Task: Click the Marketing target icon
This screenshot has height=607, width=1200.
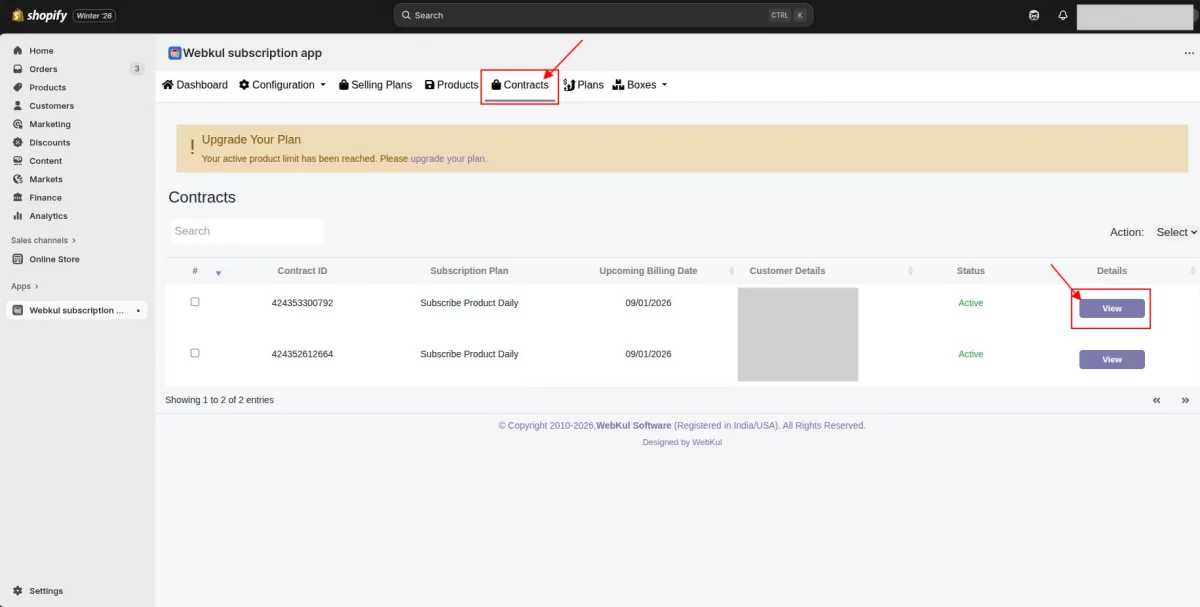Action: coord(18,124)
